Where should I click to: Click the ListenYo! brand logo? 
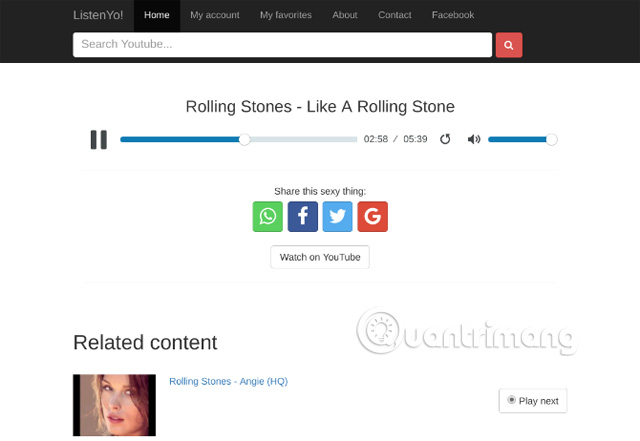[98, 15]
